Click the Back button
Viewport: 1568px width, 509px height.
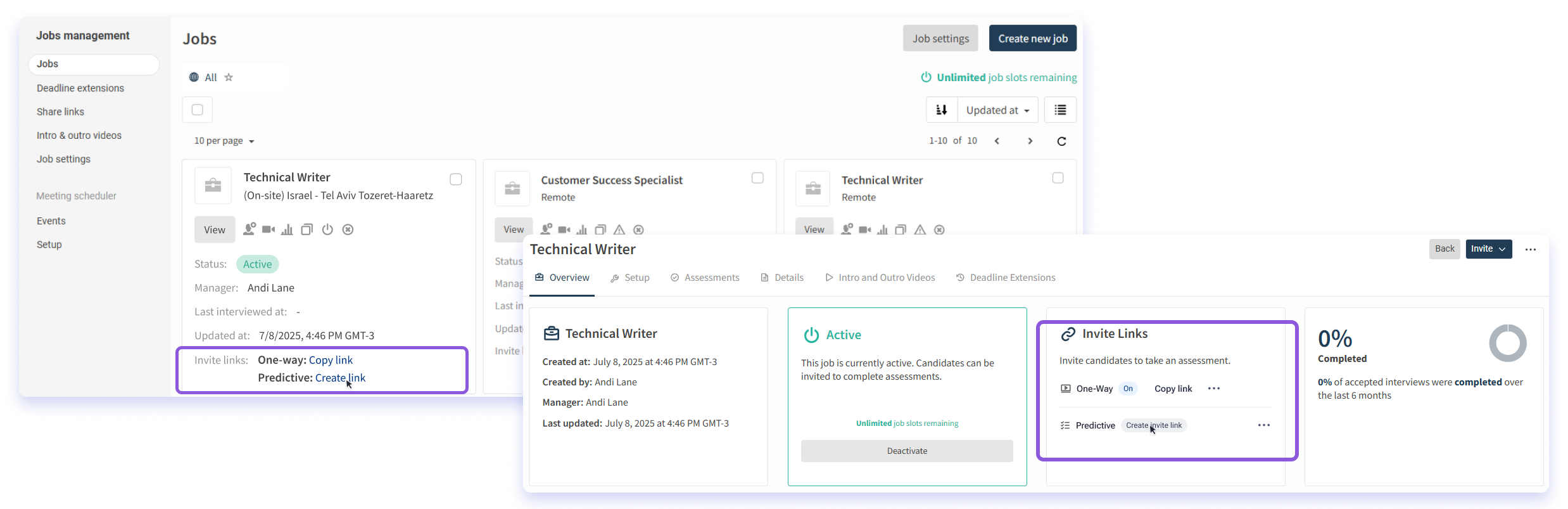[1445, 248]
